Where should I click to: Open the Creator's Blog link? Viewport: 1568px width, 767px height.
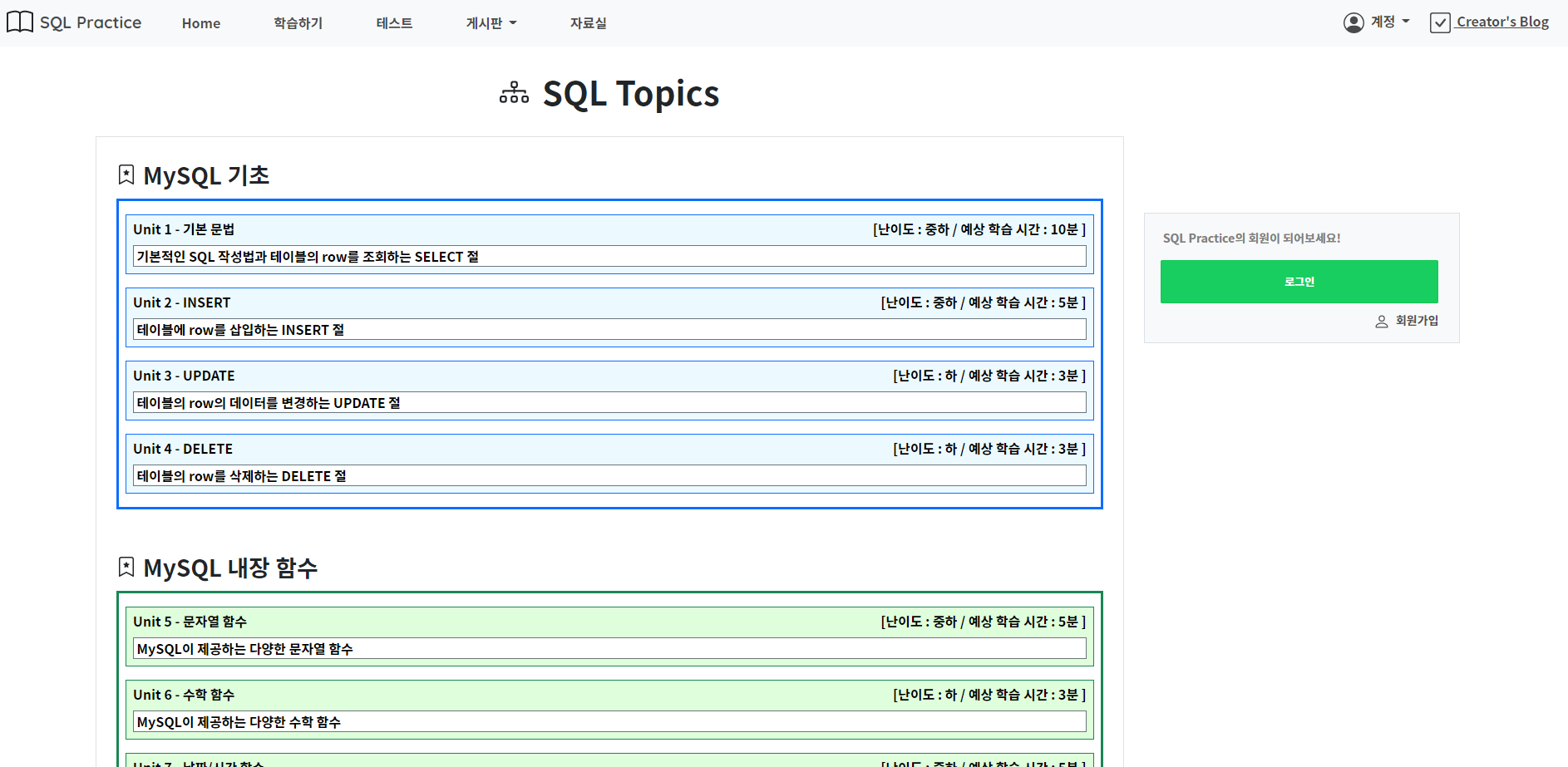[x=1502, y=22]
